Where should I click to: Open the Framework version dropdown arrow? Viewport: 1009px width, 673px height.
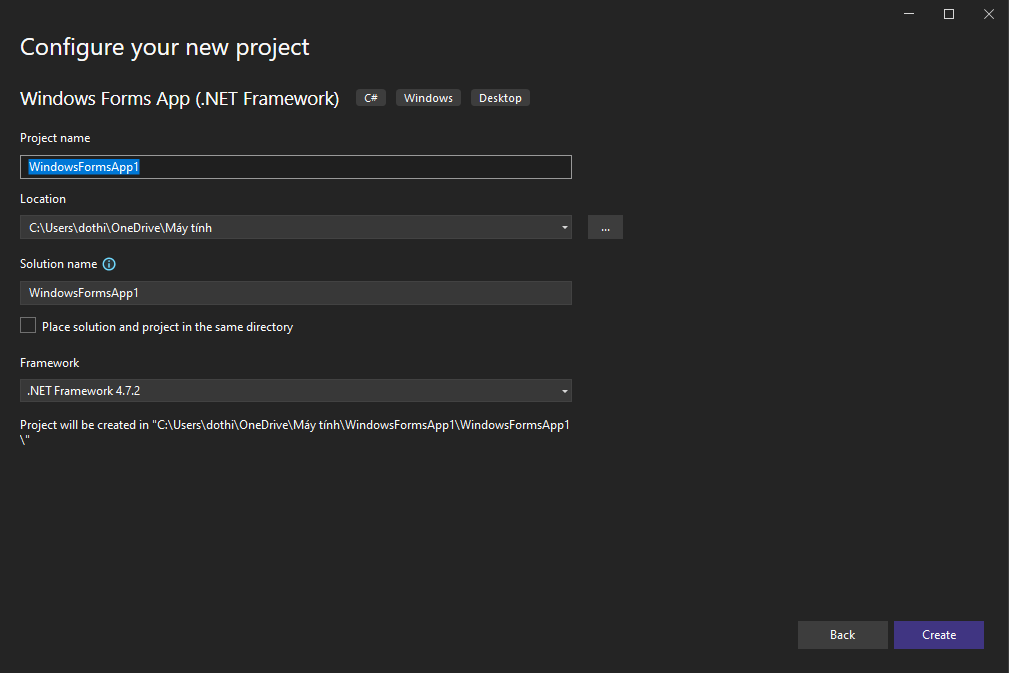click(x=564, y=391)
